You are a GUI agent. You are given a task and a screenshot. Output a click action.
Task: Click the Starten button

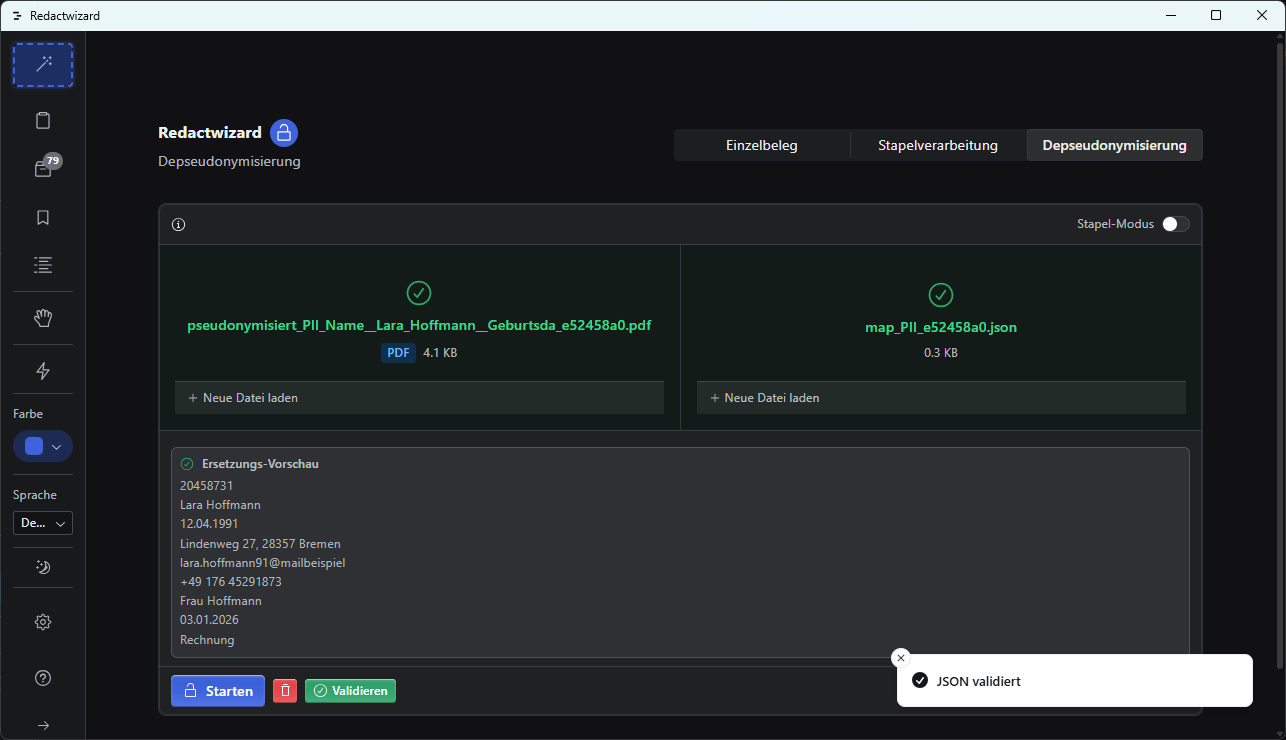click(x=218, y=691)
